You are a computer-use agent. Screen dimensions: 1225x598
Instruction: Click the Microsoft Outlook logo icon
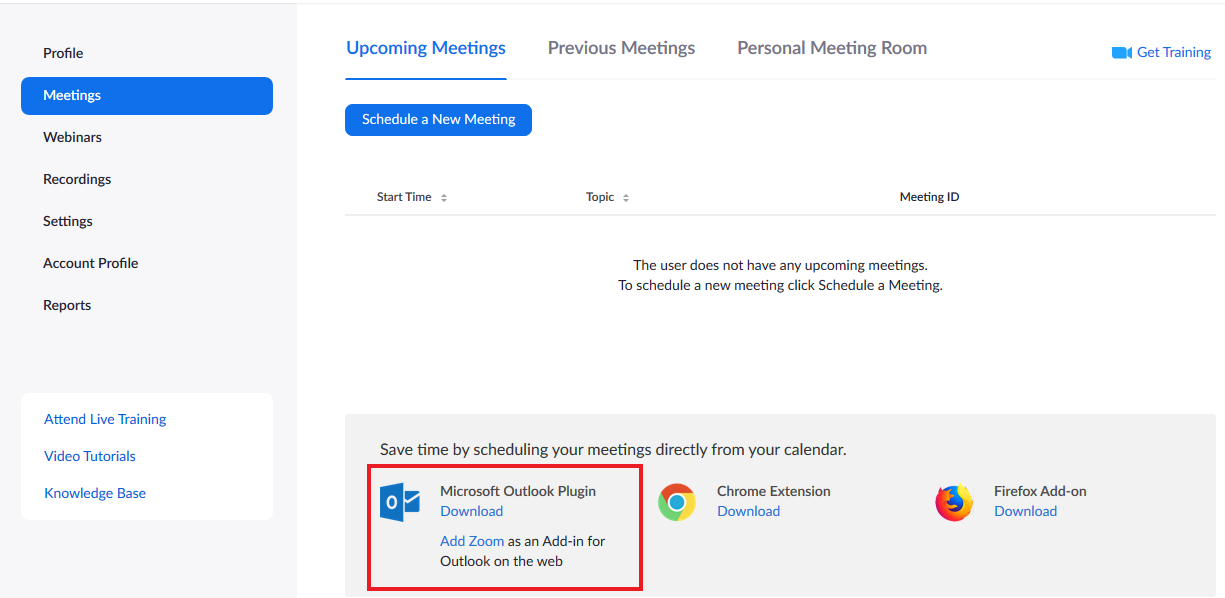(x=400, y=502)
